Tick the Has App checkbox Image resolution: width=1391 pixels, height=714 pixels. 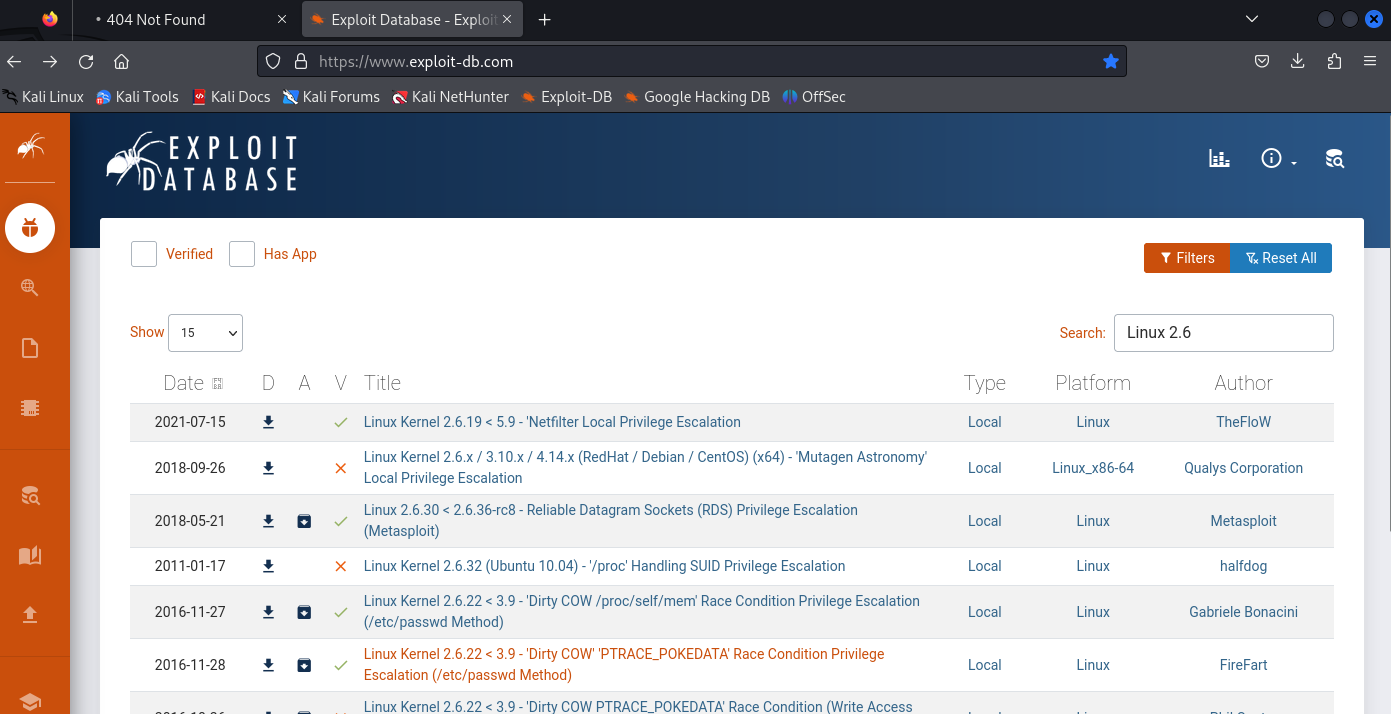point(242,254)
